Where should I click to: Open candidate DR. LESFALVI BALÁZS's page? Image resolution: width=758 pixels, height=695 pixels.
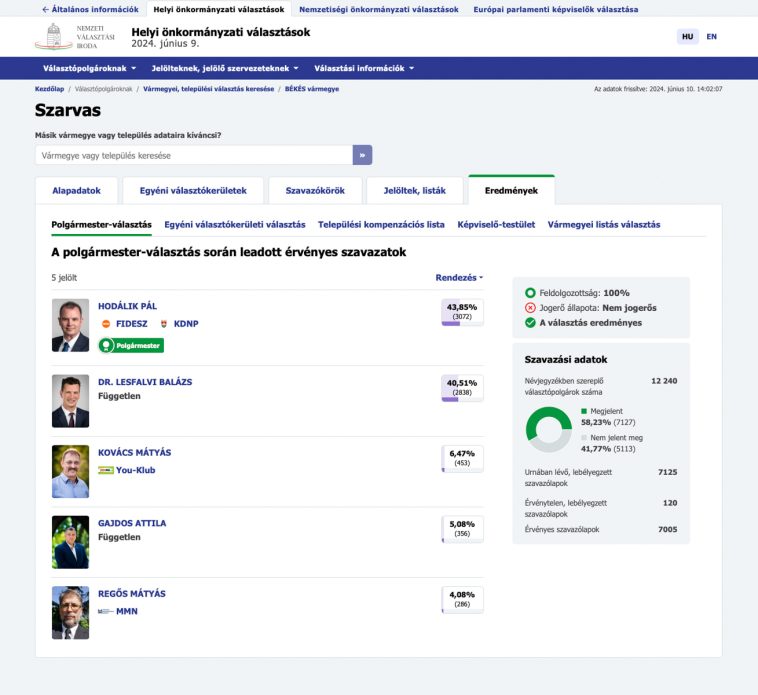point(145,382)
